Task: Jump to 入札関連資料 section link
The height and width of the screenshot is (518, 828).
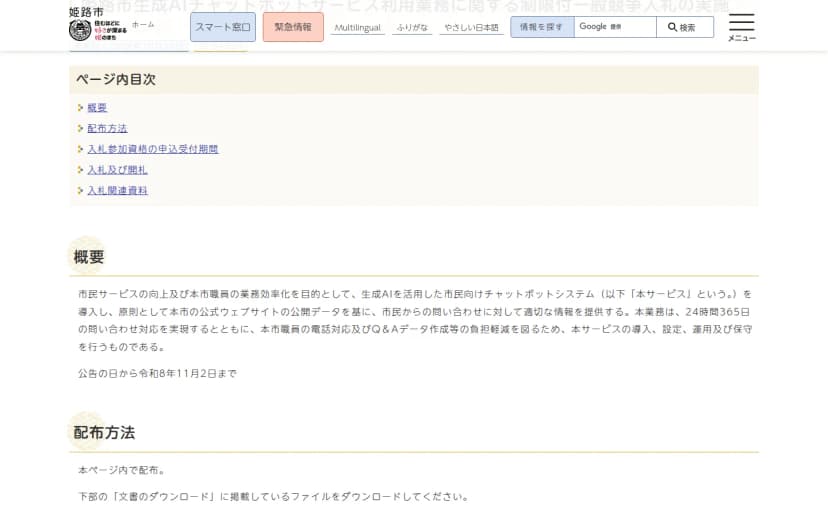Action: click(x=117, y=190)
